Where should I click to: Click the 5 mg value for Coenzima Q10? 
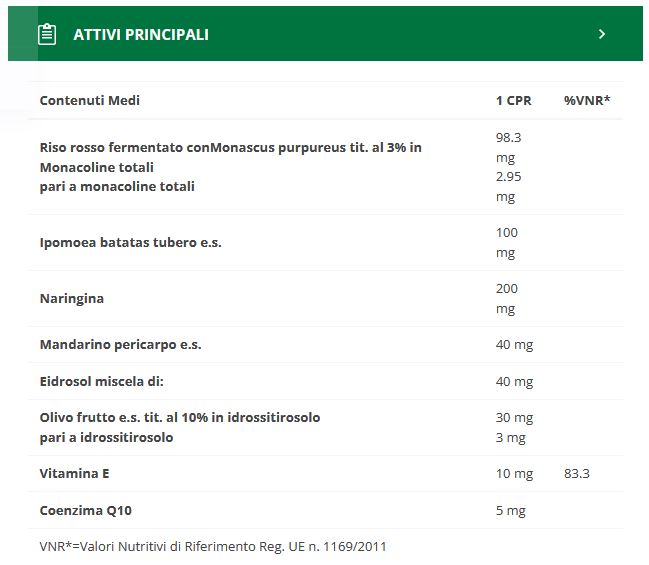tap(510, 510)
